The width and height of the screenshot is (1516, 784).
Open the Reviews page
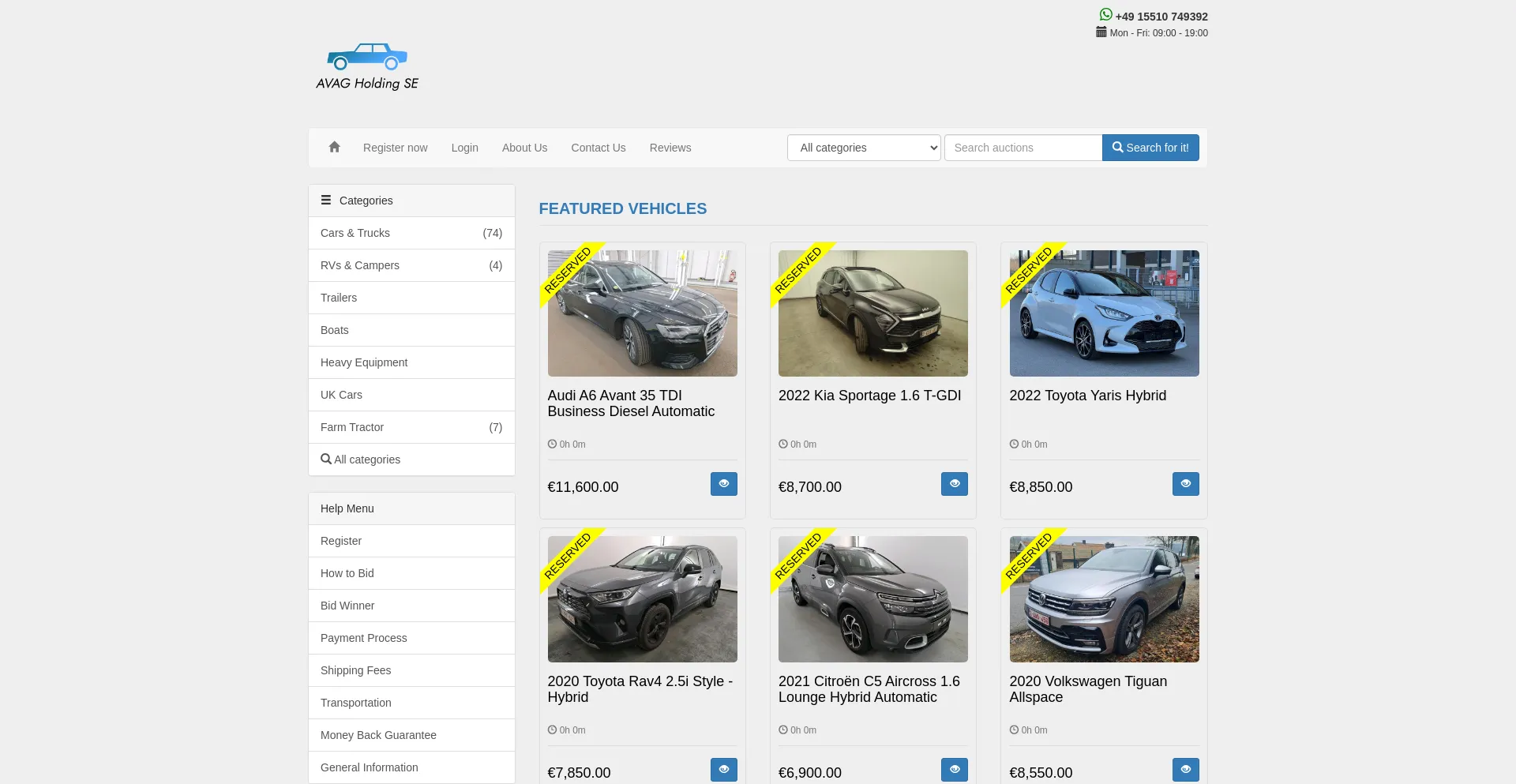(670, 148)
